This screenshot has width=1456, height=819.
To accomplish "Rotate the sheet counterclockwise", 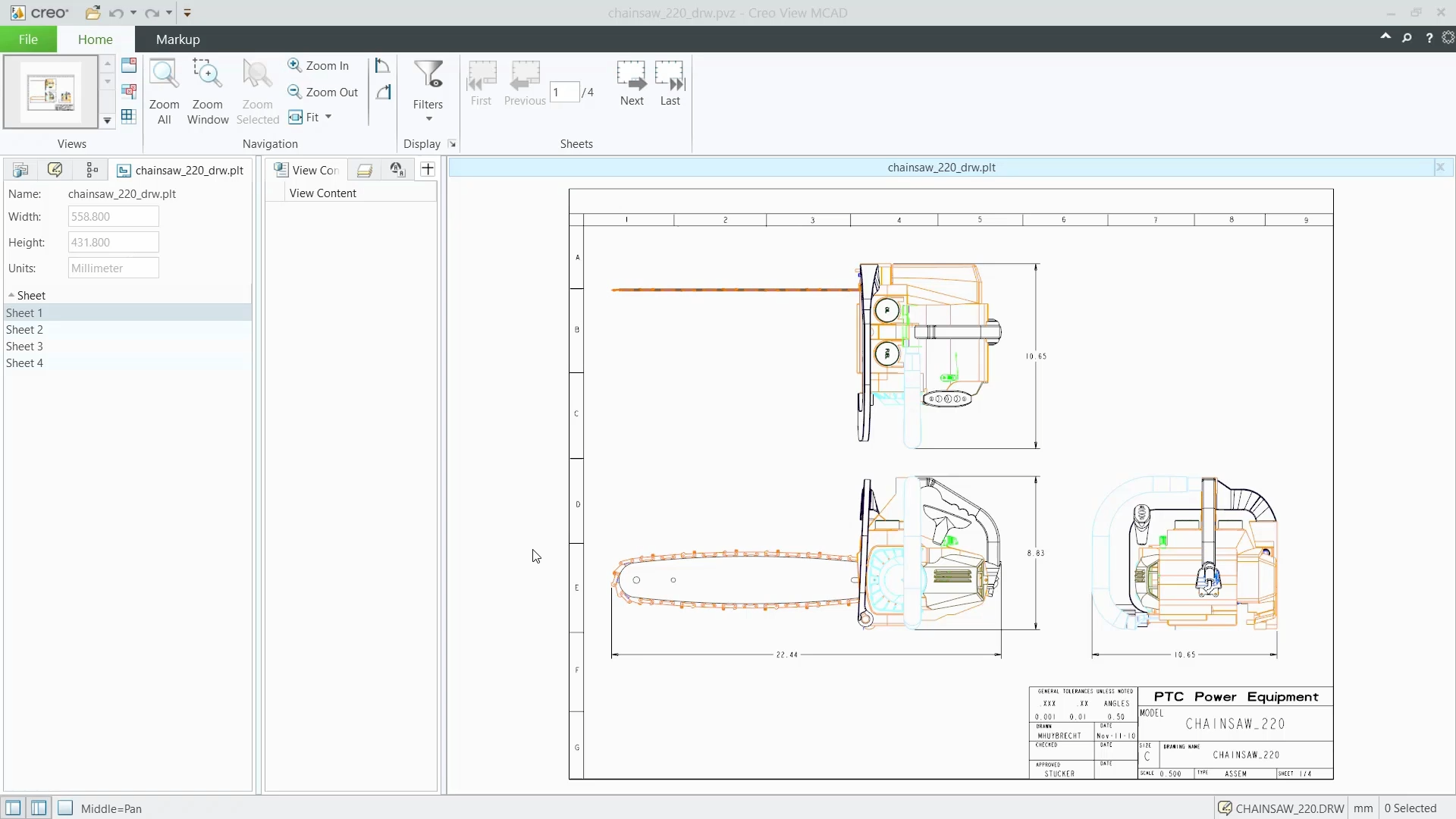I will 383,66.
